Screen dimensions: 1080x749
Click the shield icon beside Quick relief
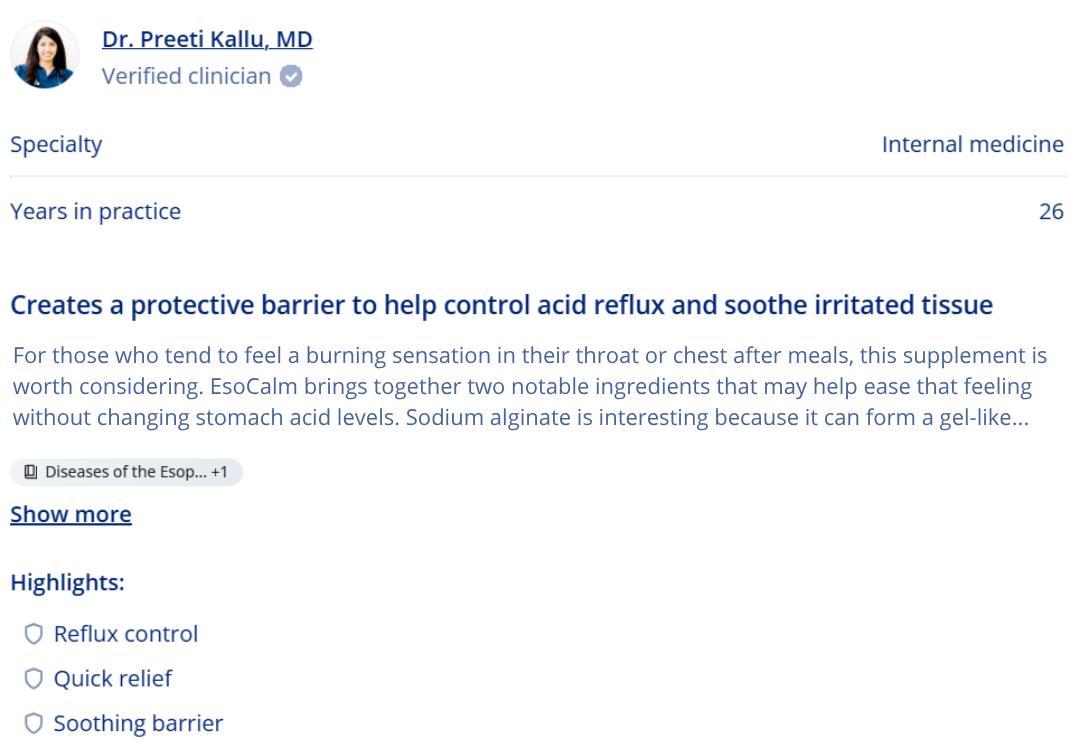(34, 679)
